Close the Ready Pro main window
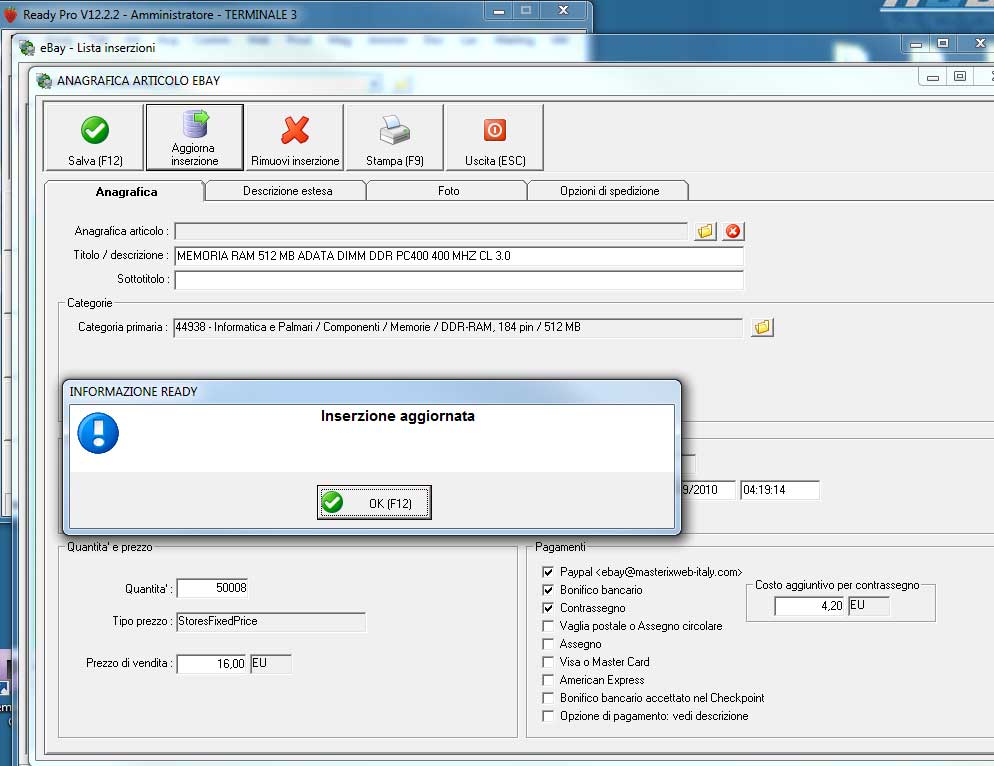This screenshot has height=766, width=994. (x=563, y=11)
